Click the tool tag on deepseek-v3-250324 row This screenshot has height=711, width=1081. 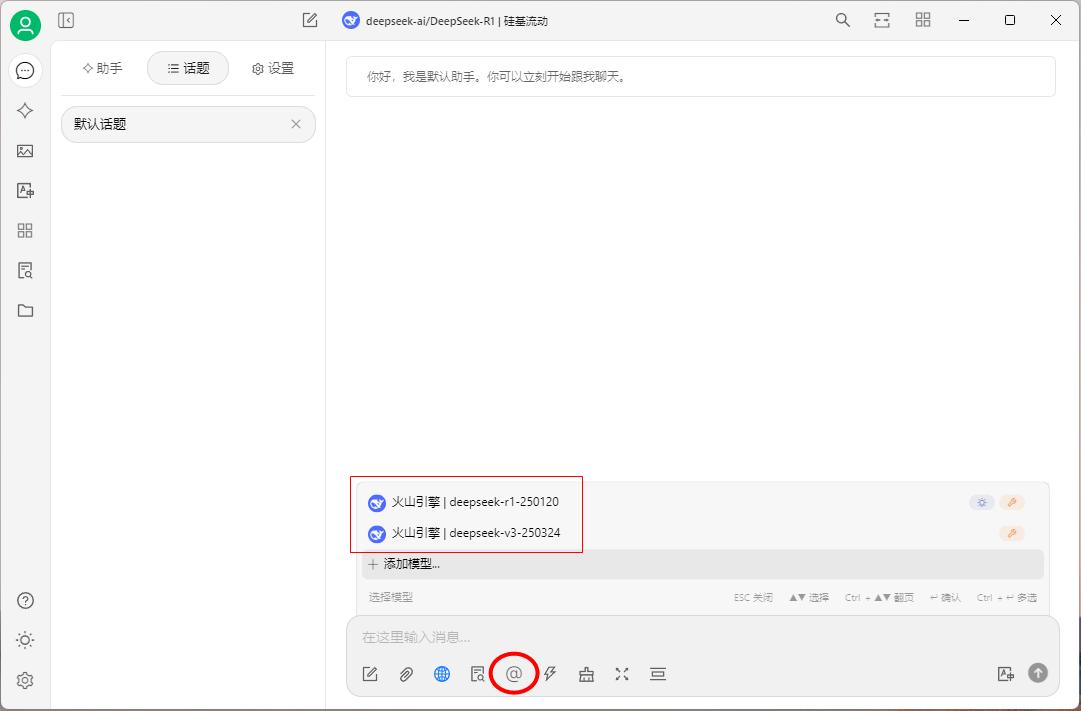1011,533
